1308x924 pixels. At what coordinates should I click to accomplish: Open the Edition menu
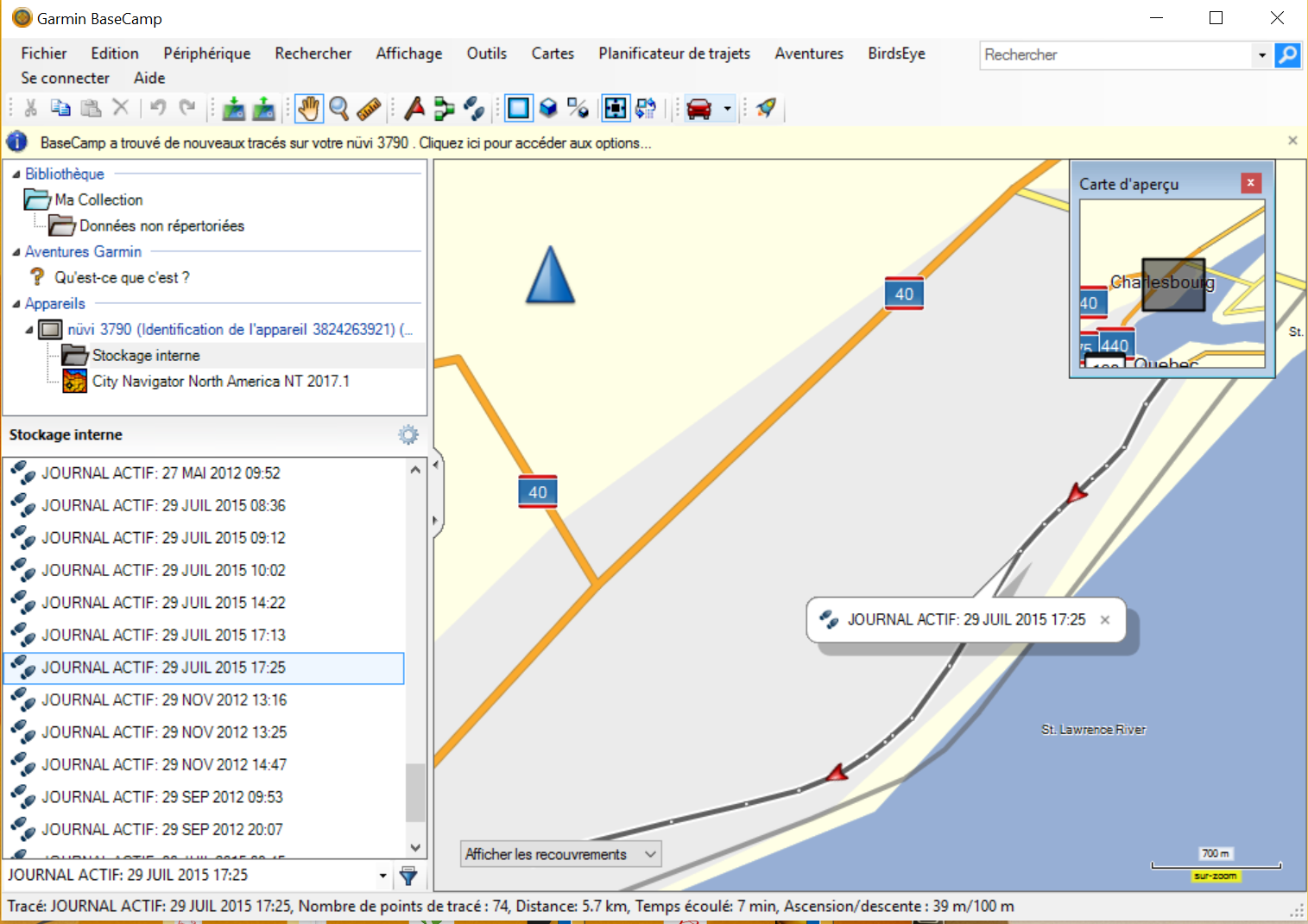[115, 54]
